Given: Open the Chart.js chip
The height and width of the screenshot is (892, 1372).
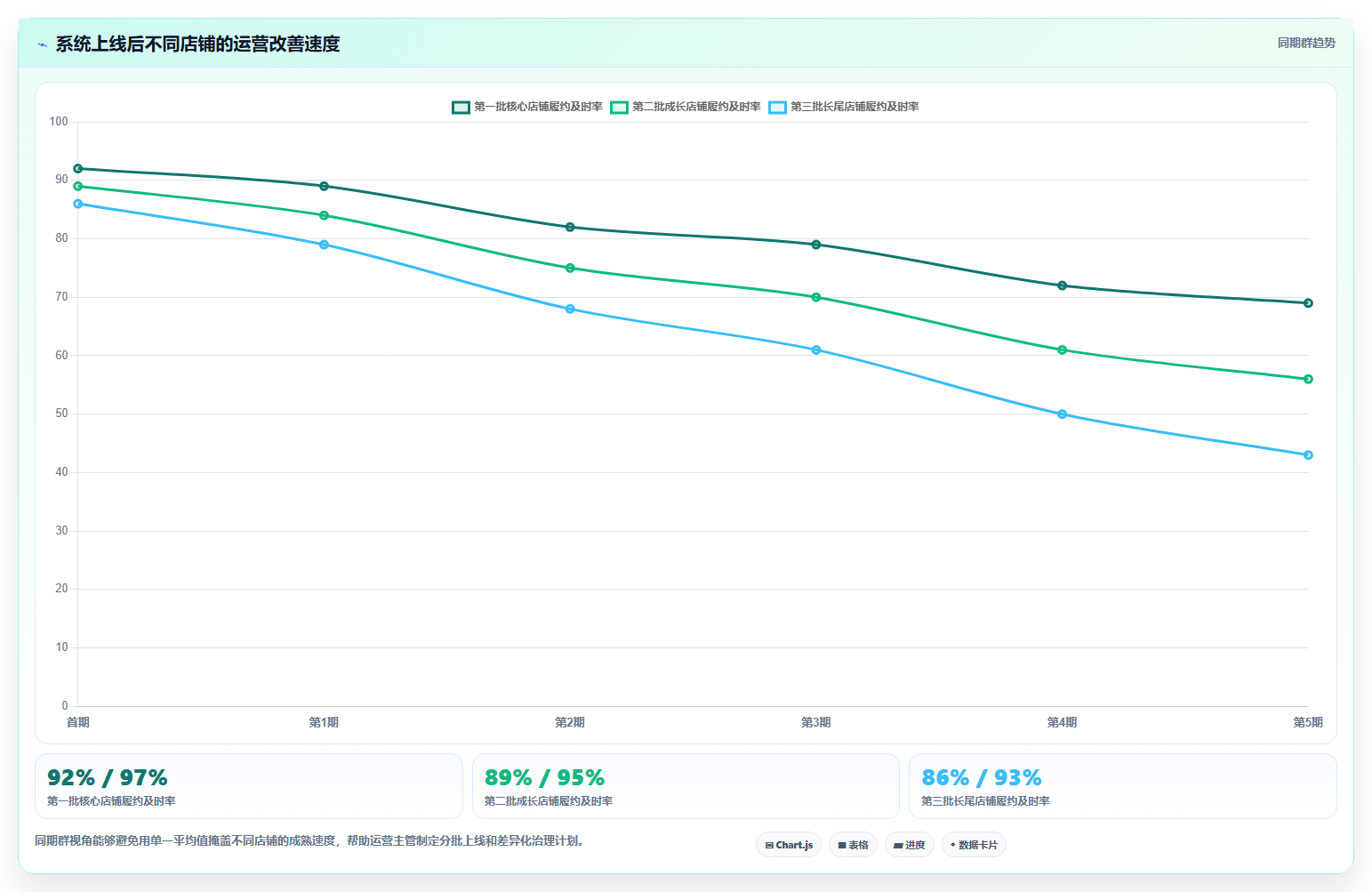Looking at the screenshot, I should [789, 845].
